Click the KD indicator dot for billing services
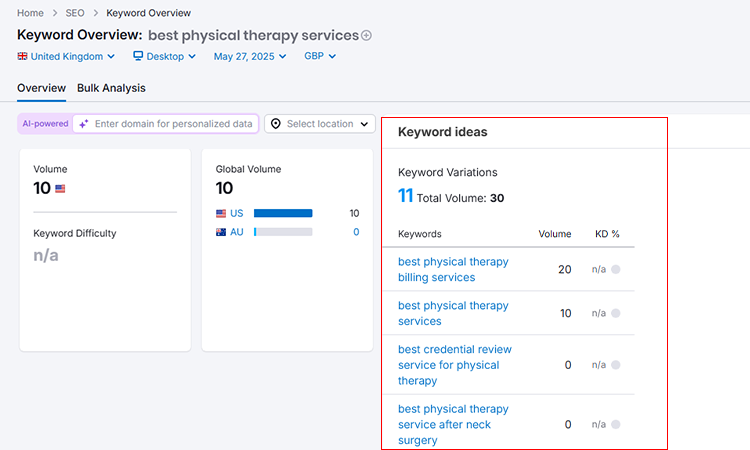This screenshot has height=450, width=750. pos(616,269)
